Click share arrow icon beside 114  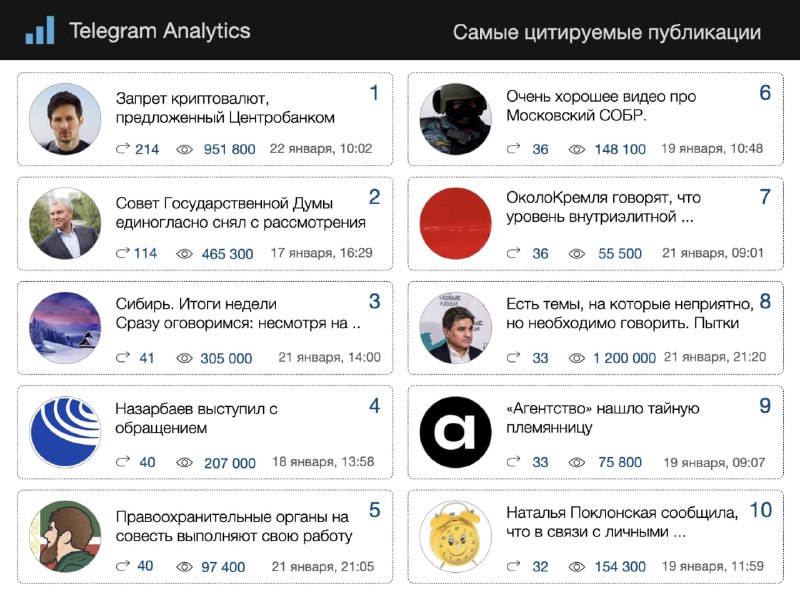122,253
